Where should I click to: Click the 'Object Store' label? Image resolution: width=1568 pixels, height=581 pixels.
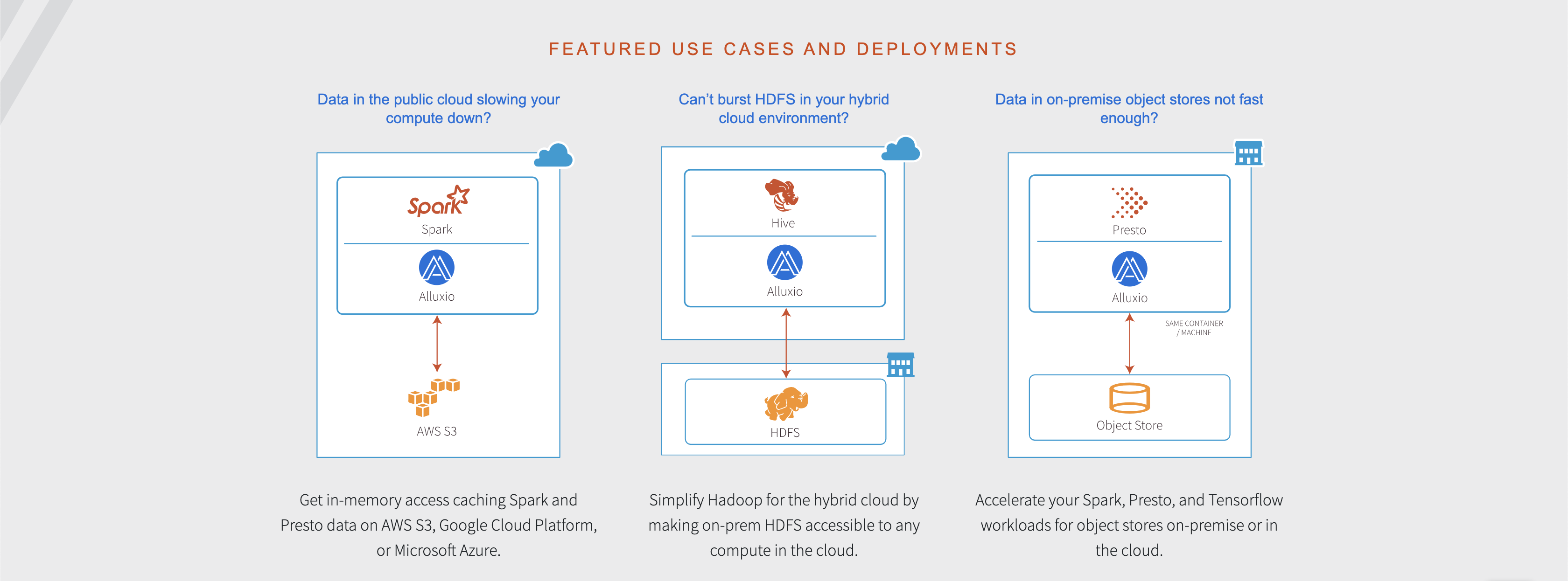1129,425
